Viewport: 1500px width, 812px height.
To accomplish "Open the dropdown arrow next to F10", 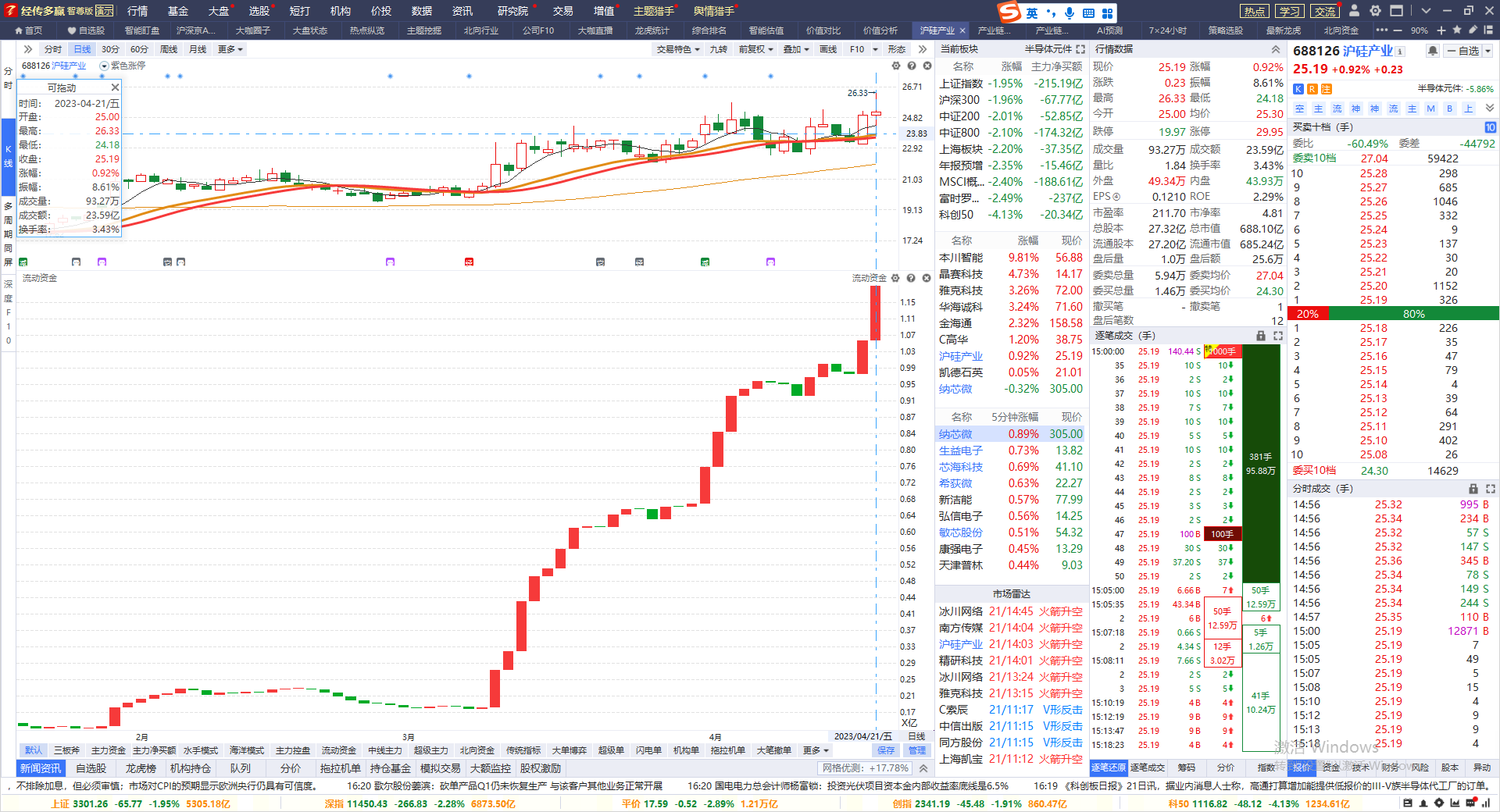I will (x=875, y=49).
